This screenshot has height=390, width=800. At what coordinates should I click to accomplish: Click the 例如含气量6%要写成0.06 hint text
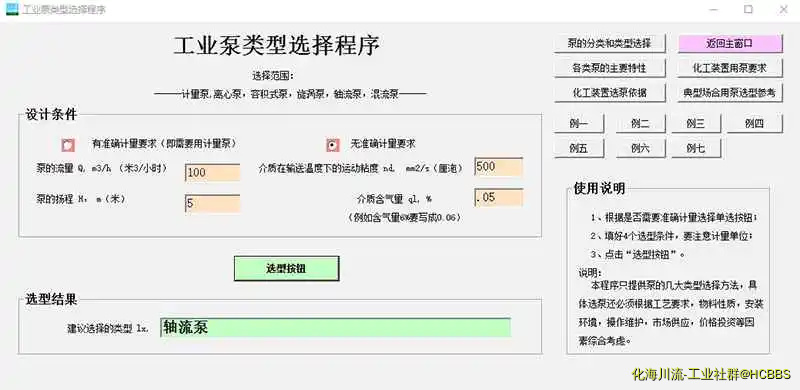click(x=405, y=217)
